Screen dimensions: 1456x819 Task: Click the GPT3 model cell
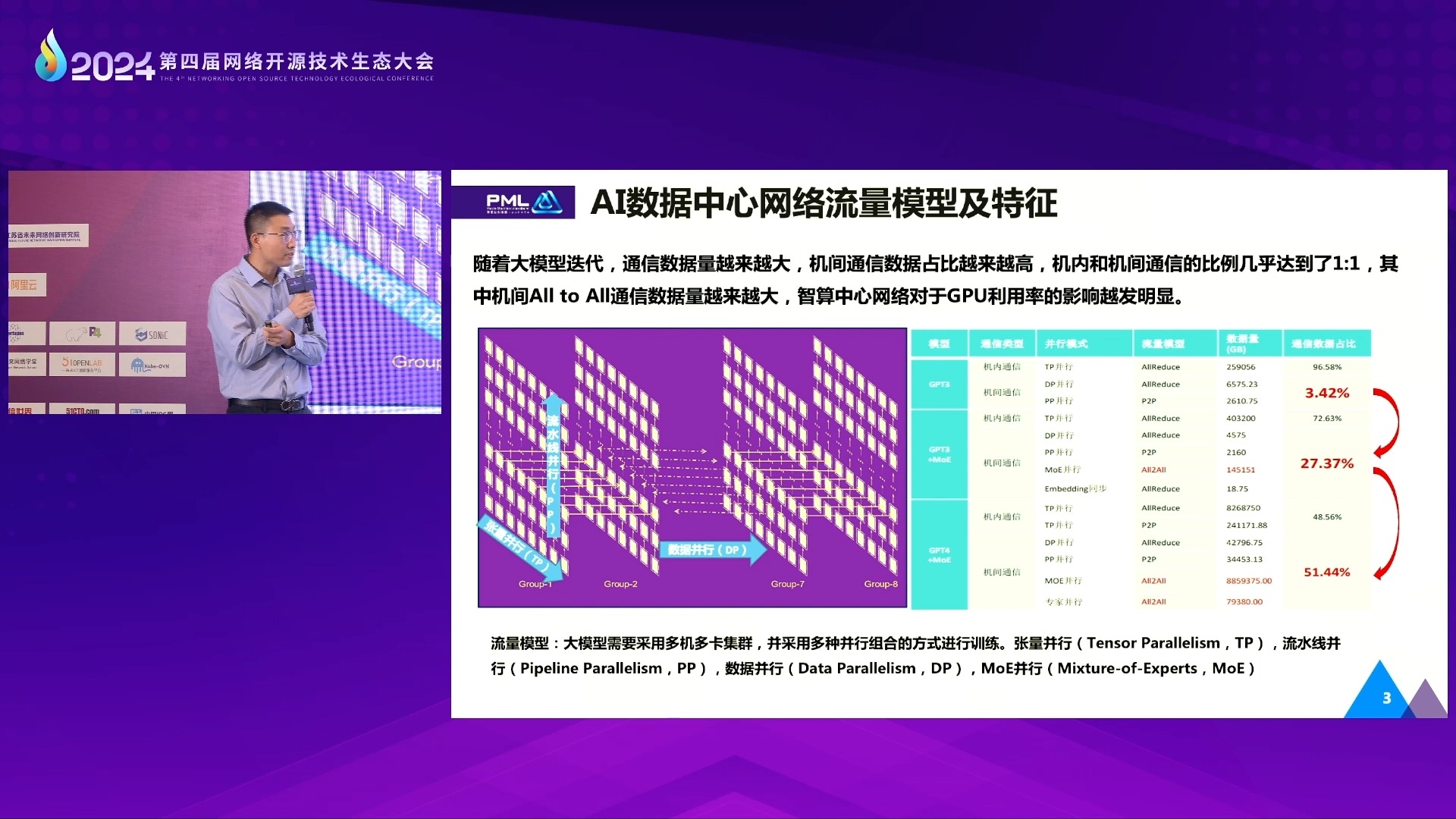point(939,384)
